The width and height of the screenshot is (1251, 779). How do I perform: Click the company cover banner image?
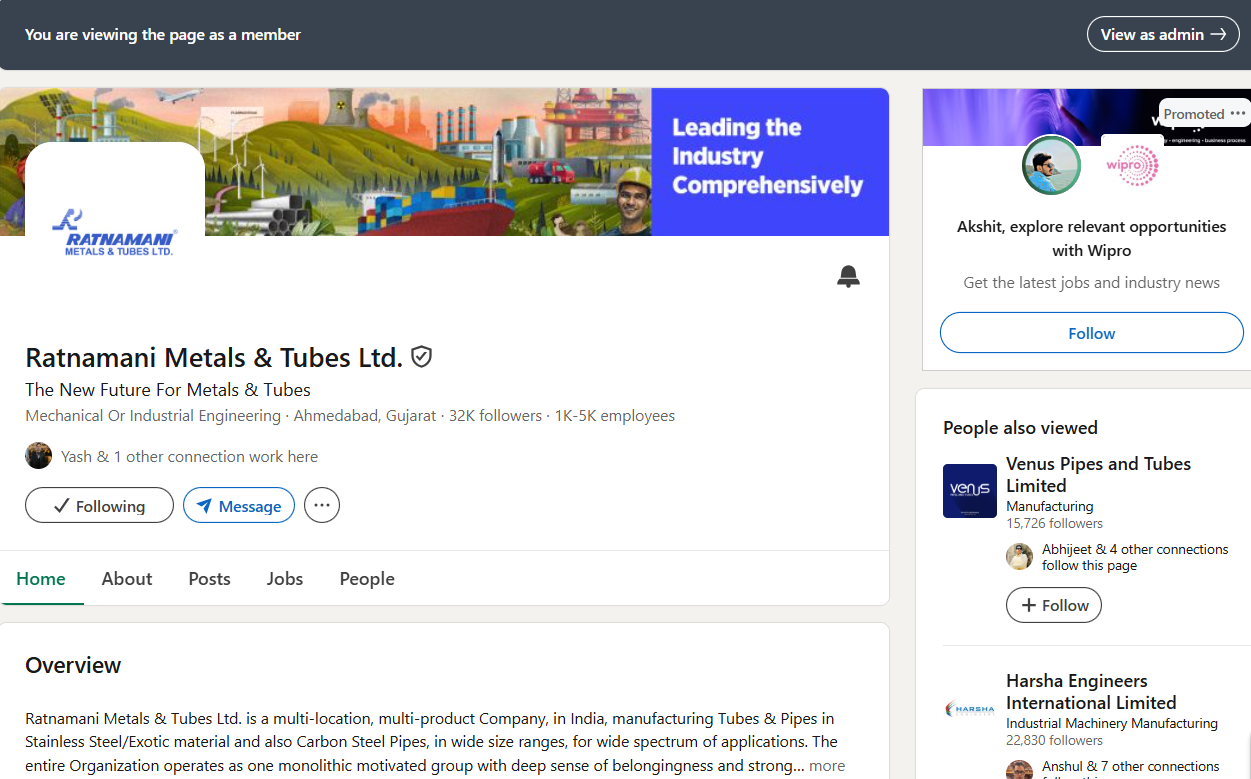[x=444, y=161]
